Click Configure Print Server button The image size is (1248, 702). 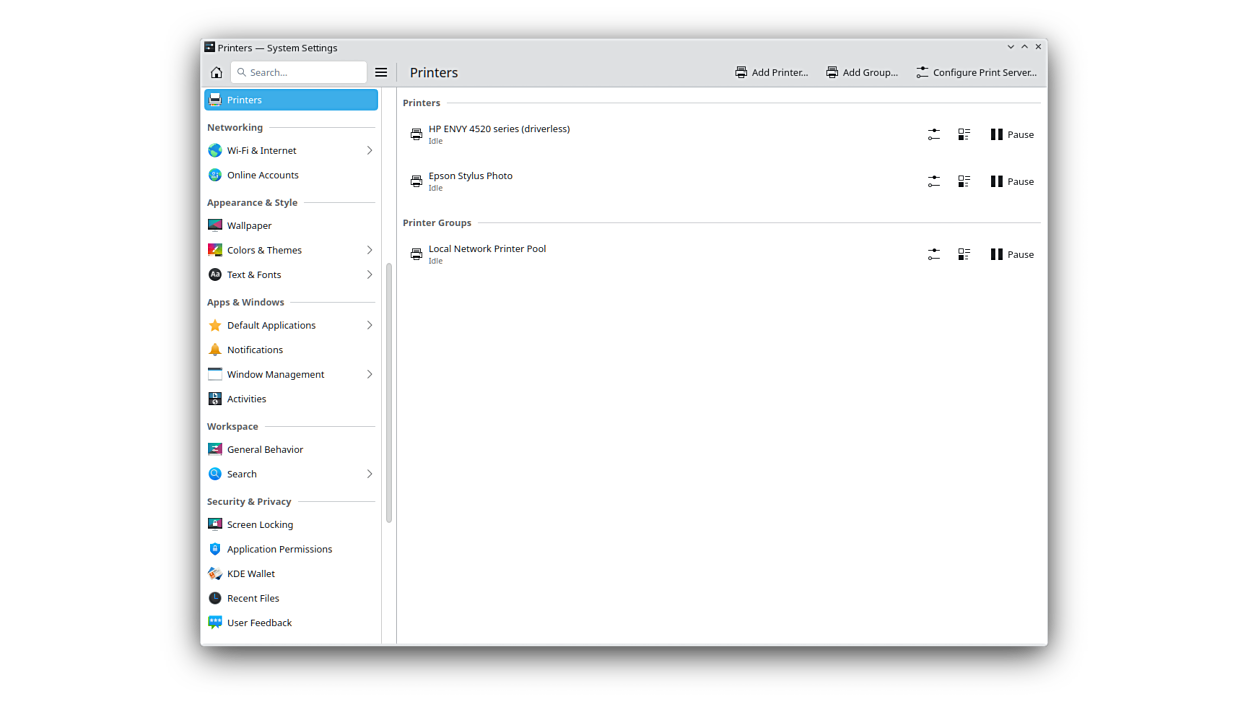[x=976, y=72]
